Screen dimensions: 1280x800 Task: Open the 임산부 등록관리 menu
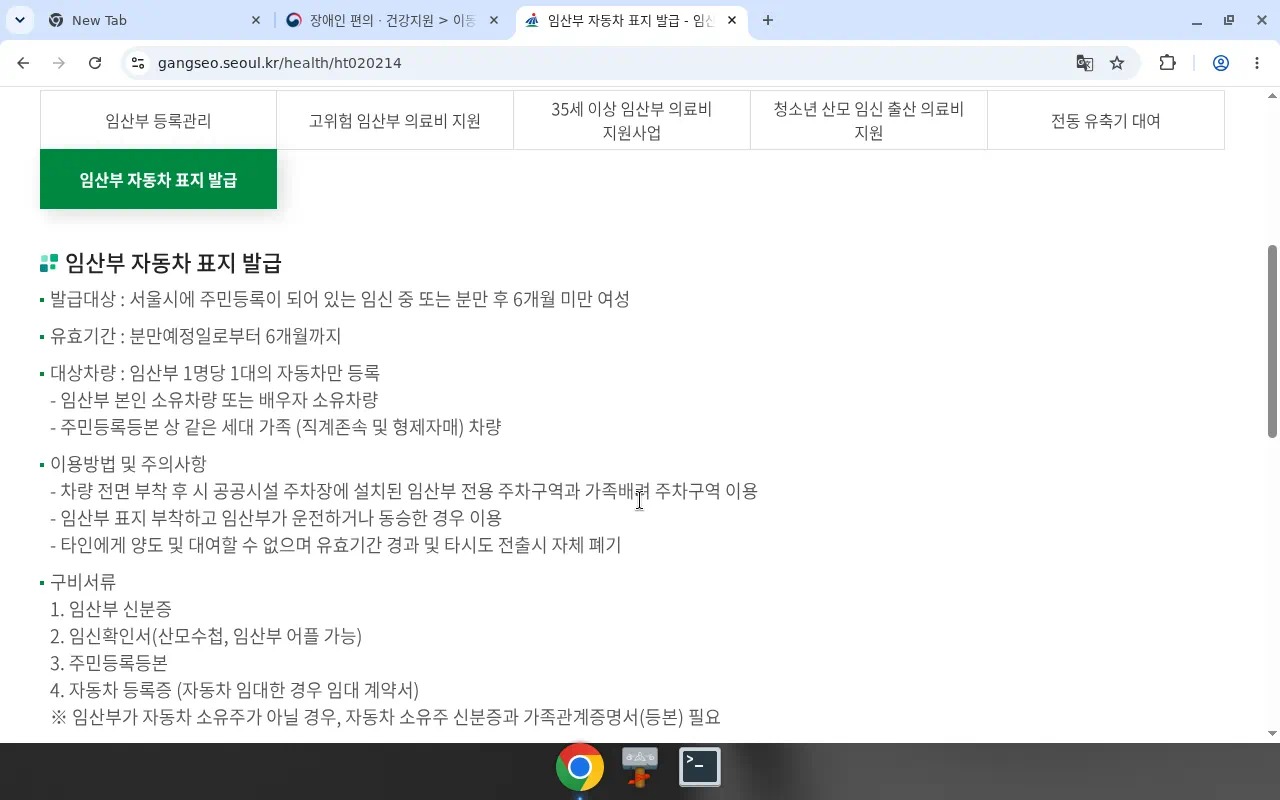pos(158,120)
